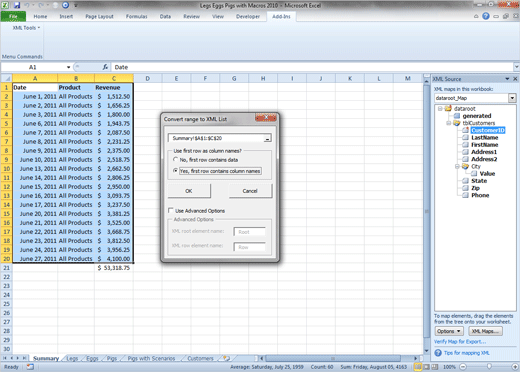This screenshot has width=520, height=372.
Task: Collapse the dataroot tree node
Action: [440, 109]
